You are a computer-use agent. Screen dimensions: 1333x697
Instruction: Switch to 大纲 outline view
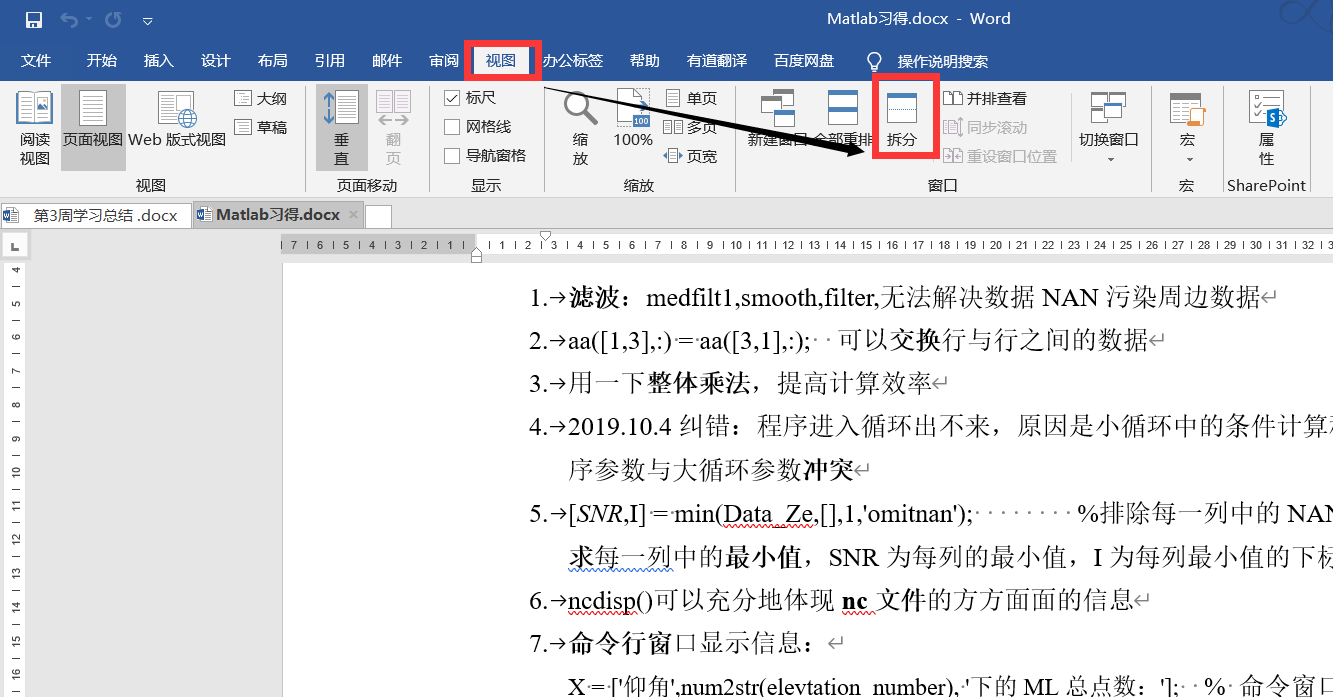[261, 98]
